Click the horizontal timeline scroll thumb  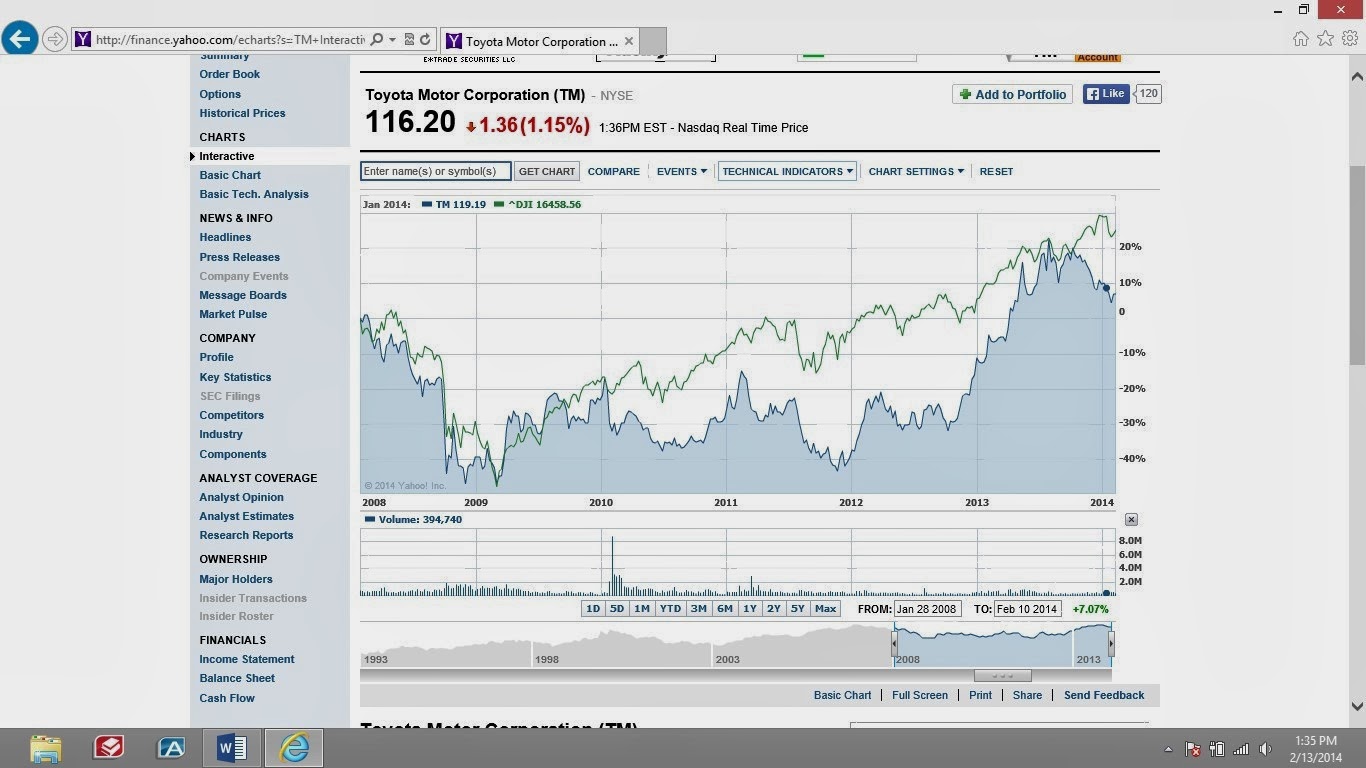1002,676
